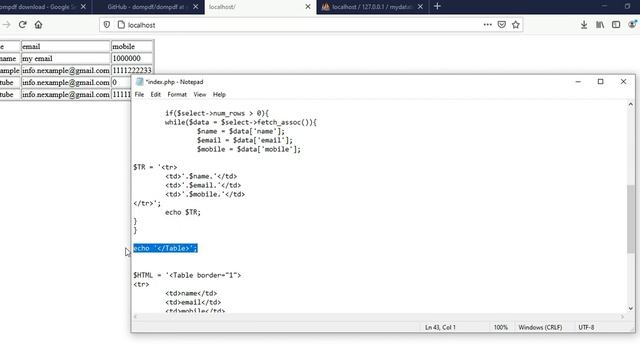The width and height of the screenshot is (640, 360).
Task: Click the <td>name</td> code line
Action: [191, 293]
